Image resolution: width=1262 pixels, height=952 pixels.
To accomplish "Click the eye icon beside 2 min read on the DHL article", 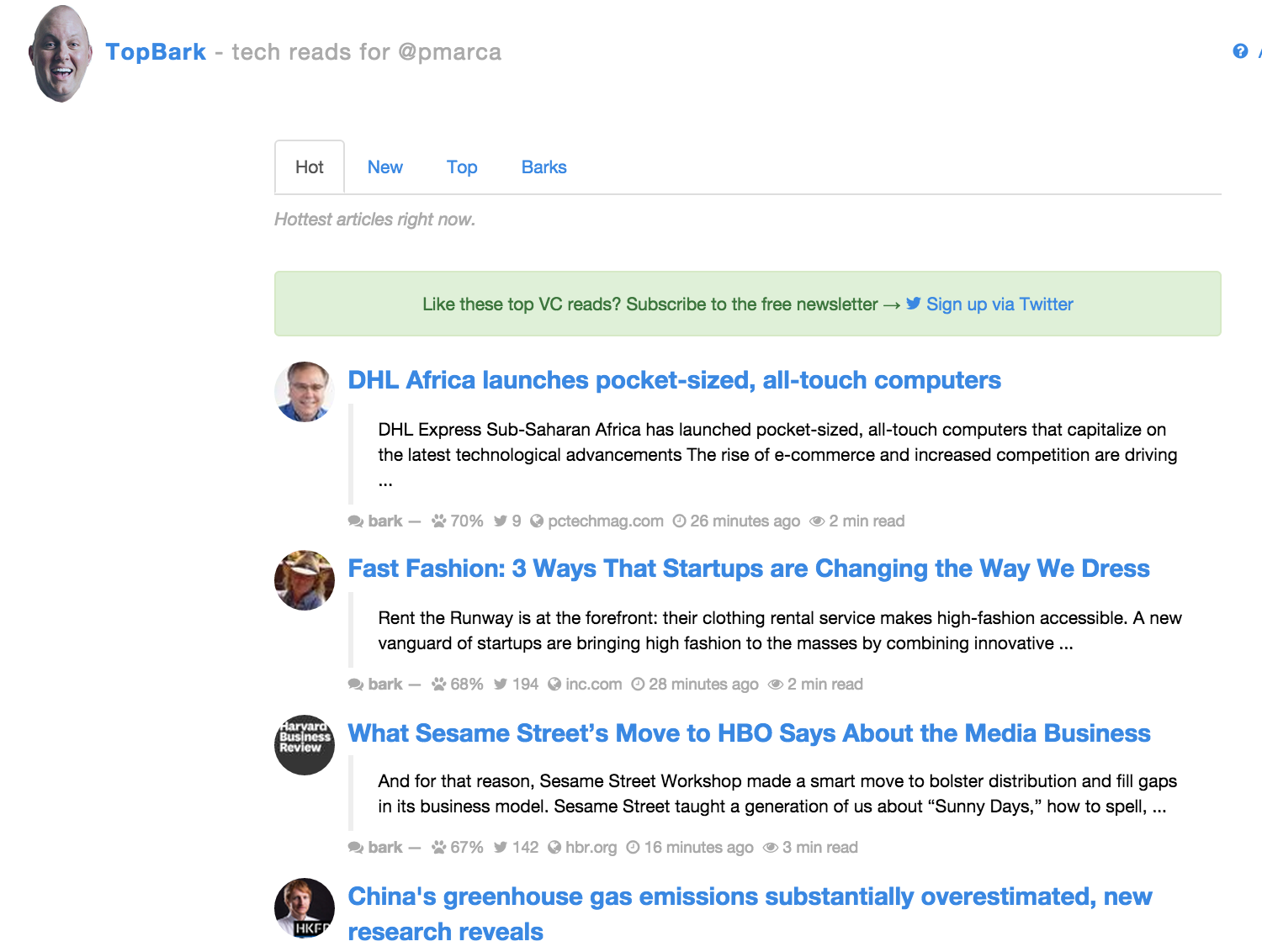I will (817, 521).
